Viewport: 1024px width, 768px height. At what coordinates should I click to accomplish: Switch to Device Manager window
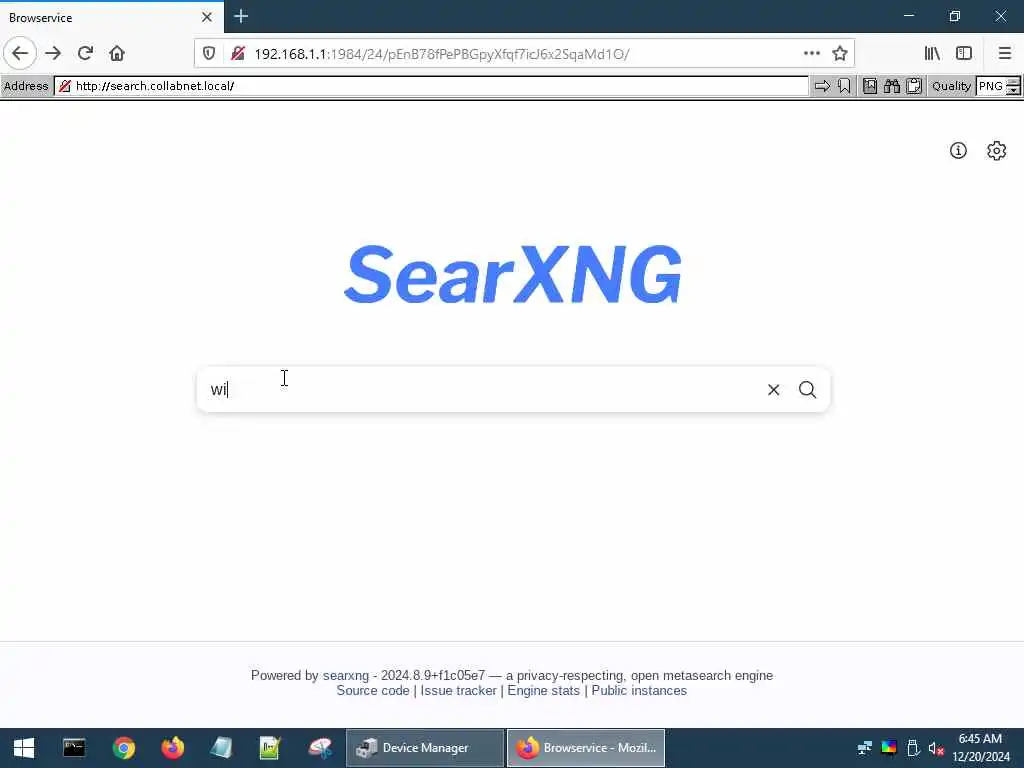coord(424,748)
